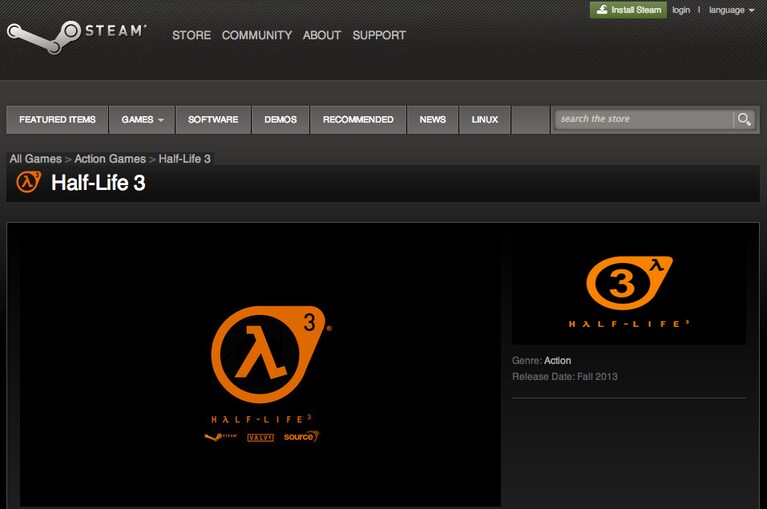
Task: Open the ABOUT menu
Action: point(321,35)
